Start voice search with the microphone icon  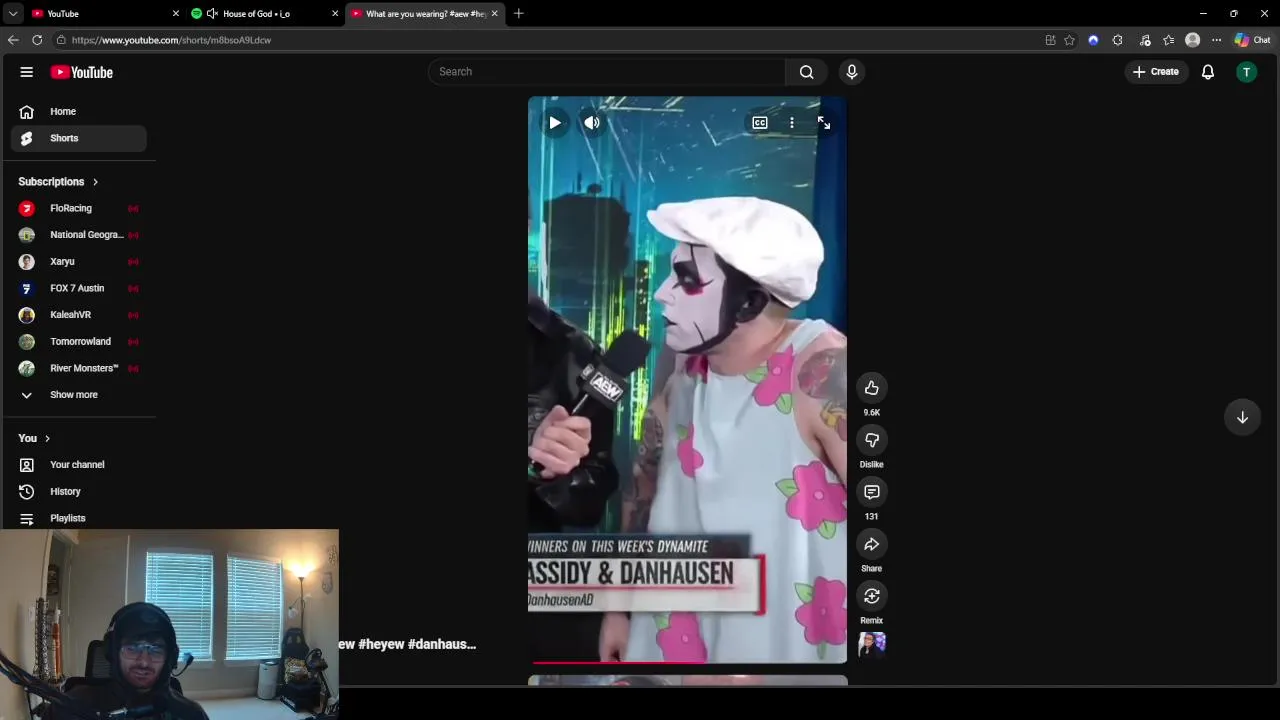(x=852, y=72)
